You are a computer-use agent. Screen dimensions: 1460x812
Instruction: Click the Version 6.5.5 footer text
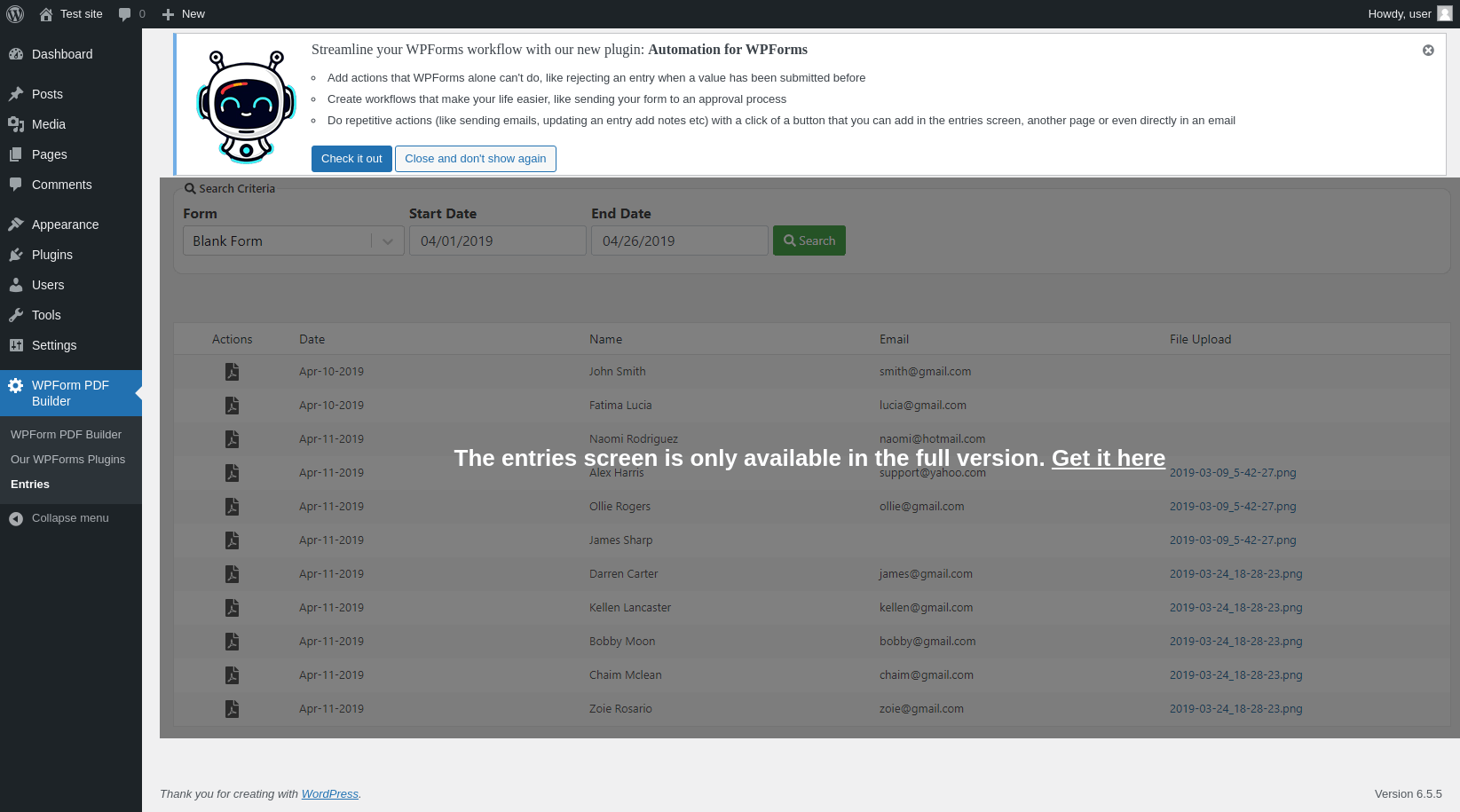1408,794
